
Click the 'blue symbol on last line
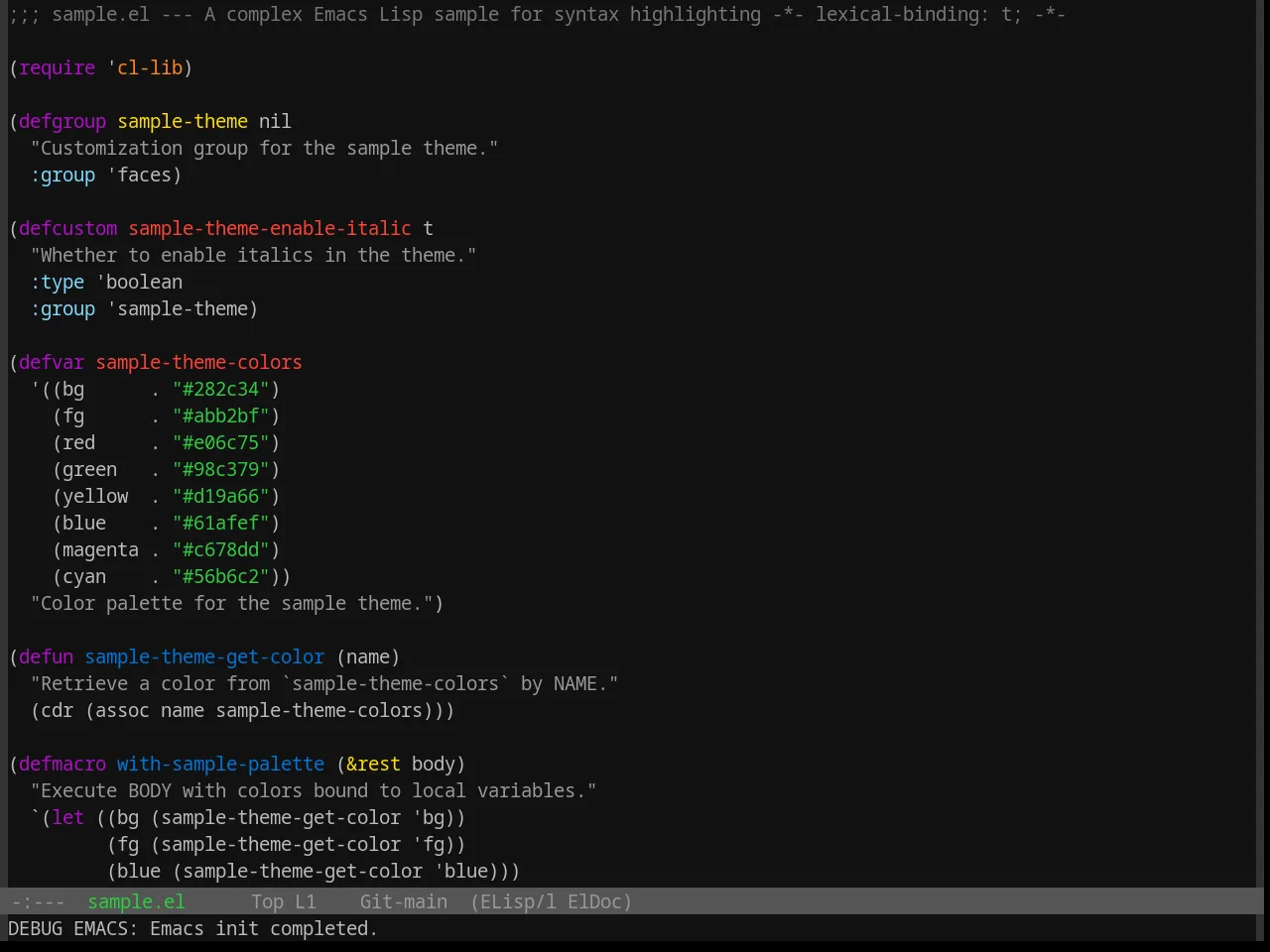pos(461,871)
